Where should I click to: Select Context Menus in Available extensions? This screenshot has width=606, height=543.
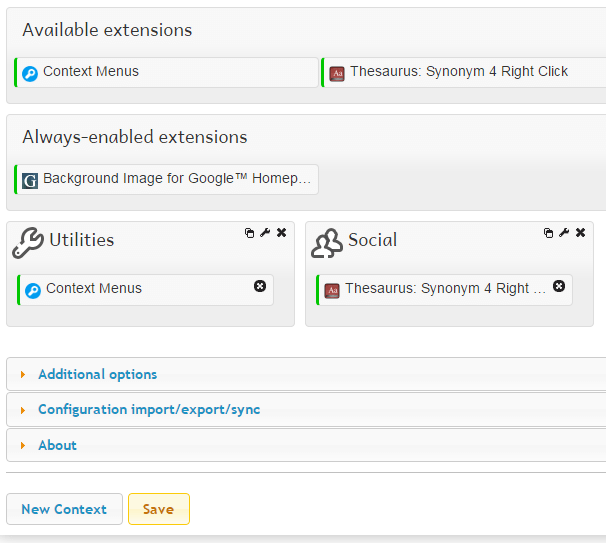tap(166, 72)
